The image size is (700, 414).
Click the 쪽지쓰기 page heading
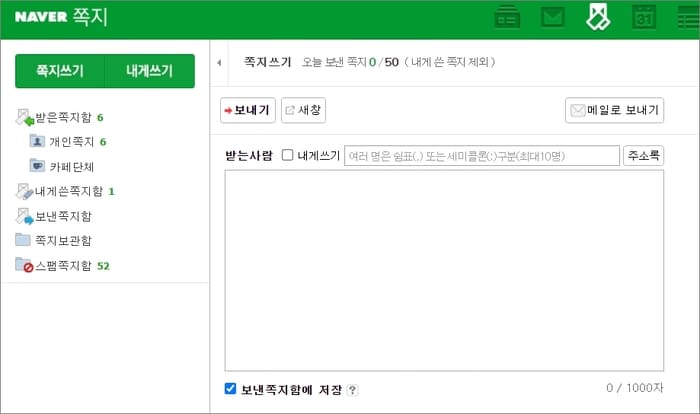(267, 62)
